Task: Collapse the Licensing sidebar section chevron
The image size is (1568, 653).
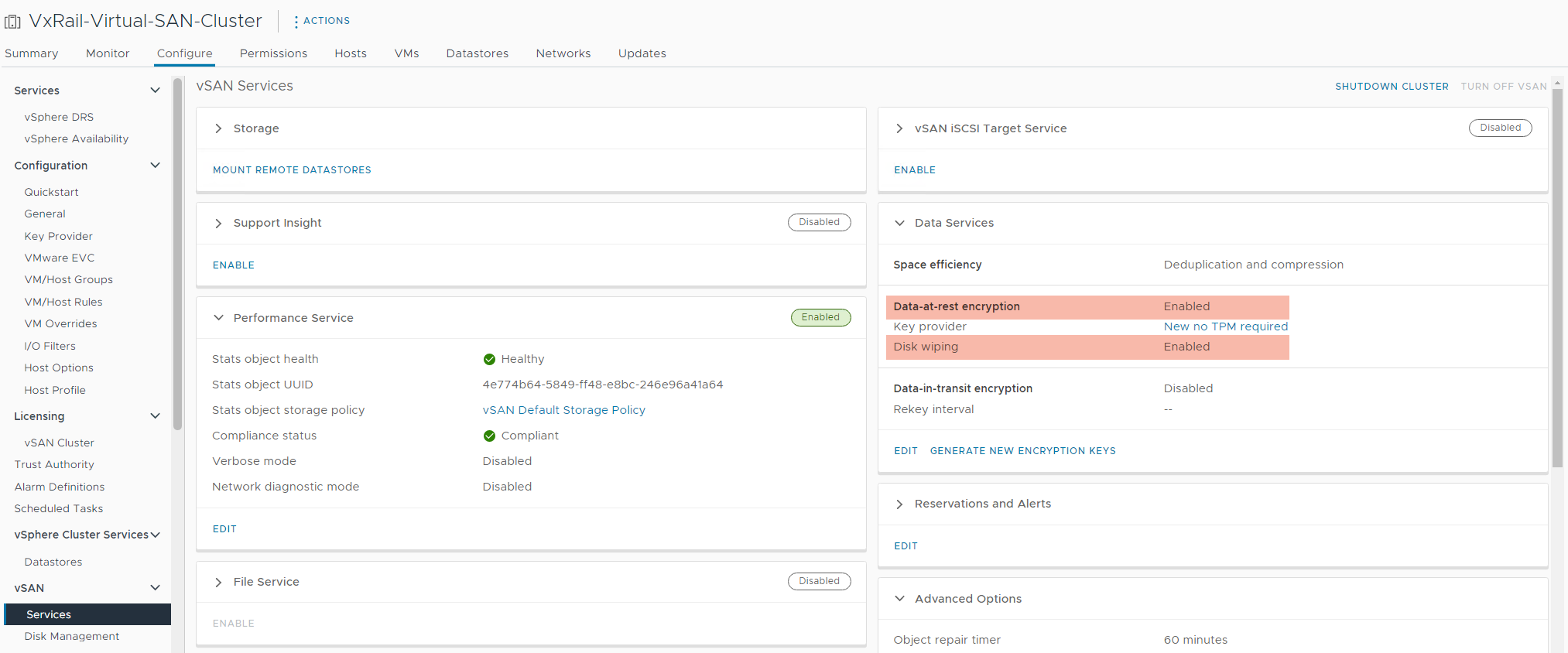Action: (155, 416)
